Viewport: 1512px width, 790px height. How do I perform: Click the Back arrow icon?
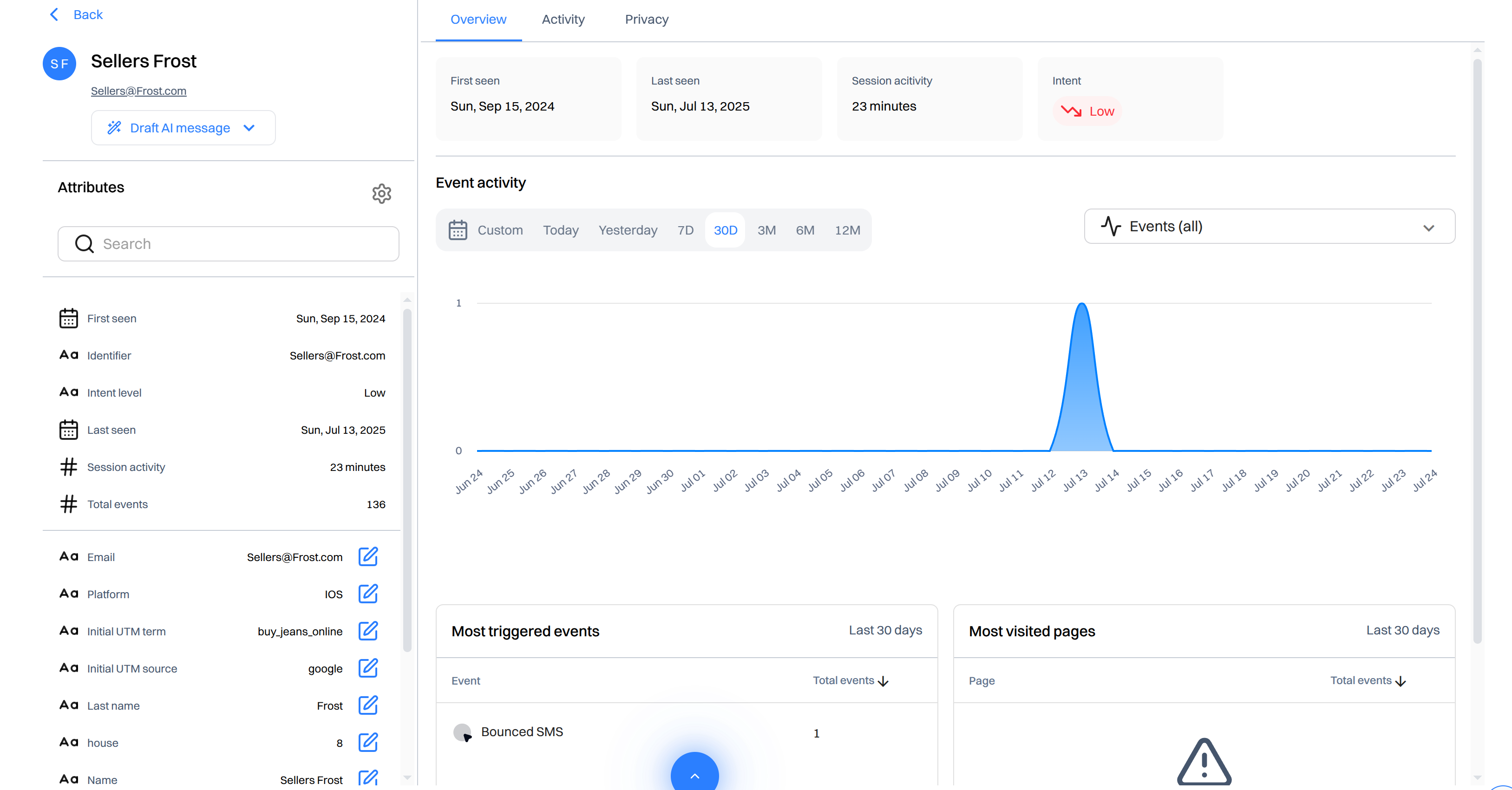[54, 15]
